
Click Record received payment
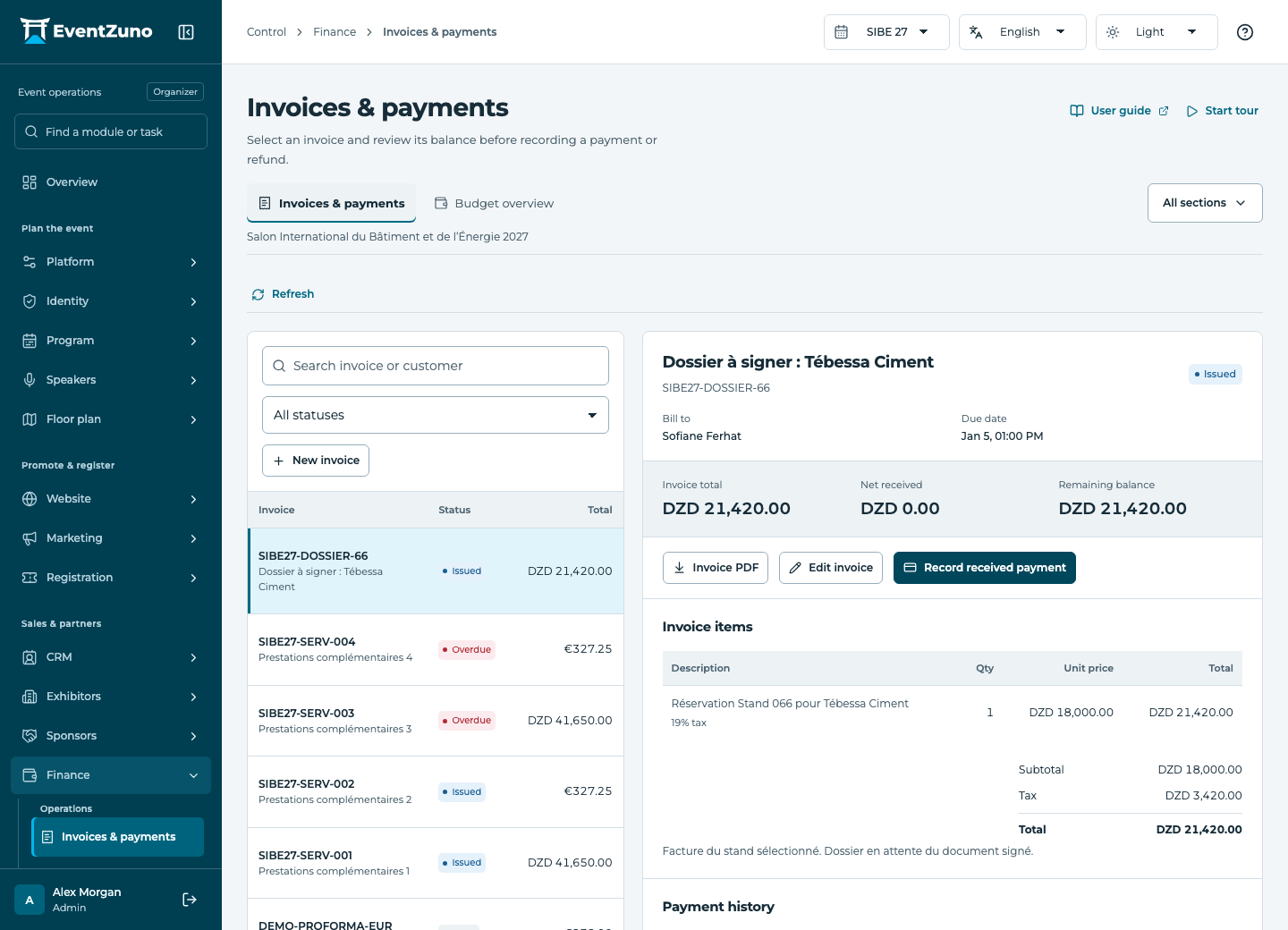(985, 568)
